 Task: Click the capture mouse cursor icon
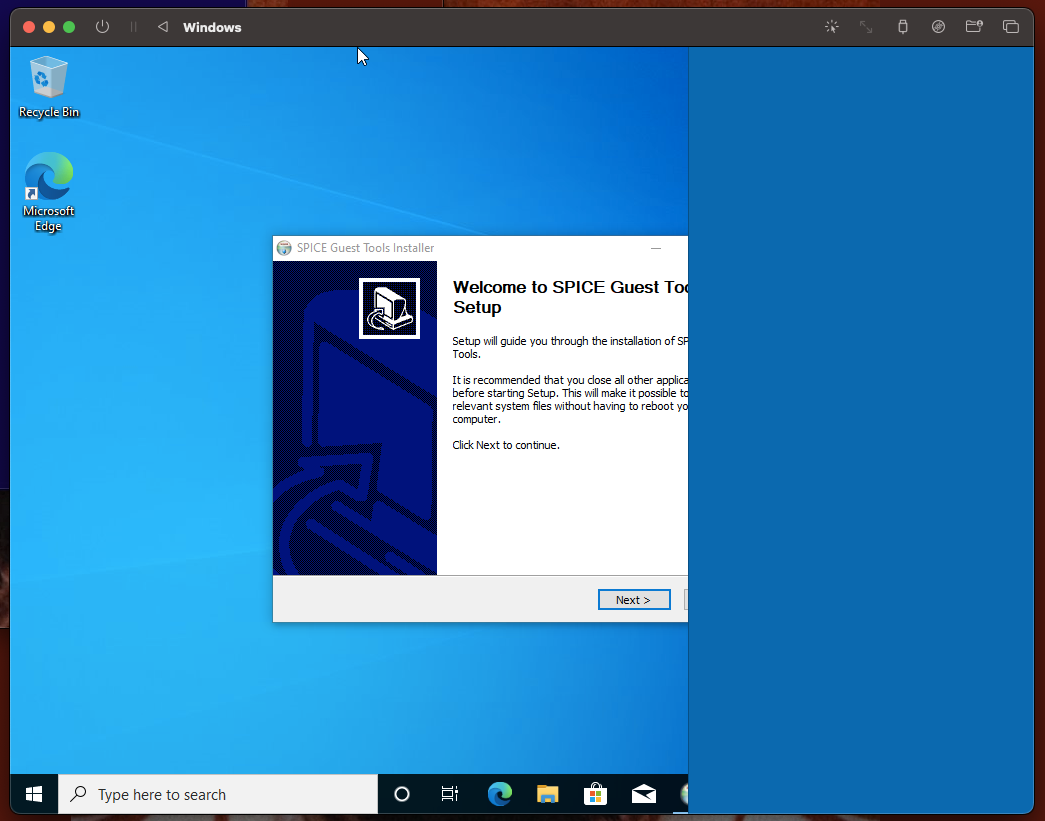(x=832, y=27)
